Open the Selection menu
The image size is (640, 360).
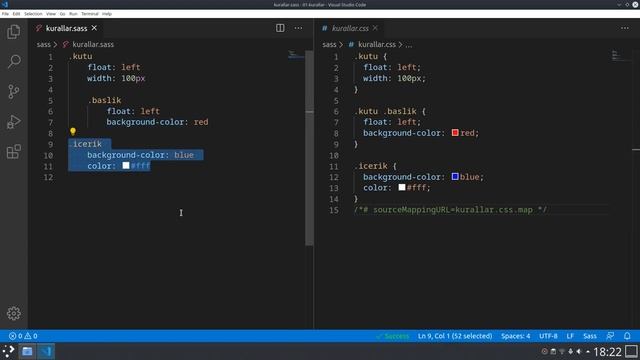[33, 14]
